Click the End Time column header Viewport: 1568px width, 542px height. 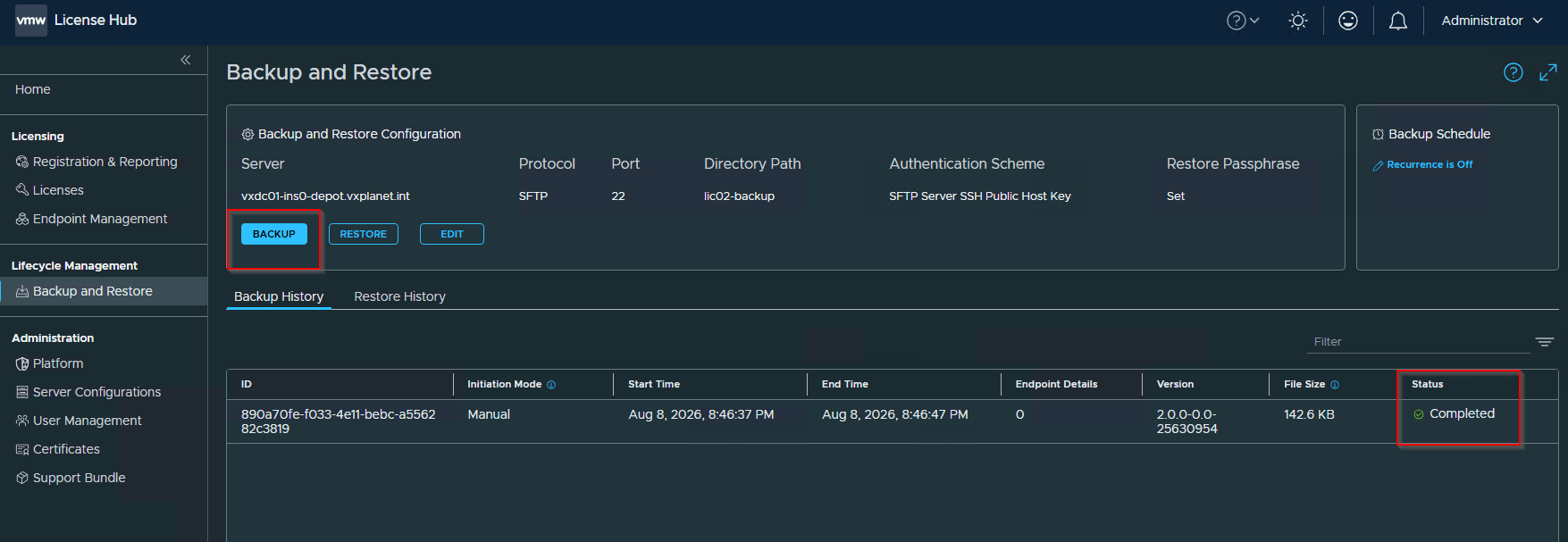point(845,384)
